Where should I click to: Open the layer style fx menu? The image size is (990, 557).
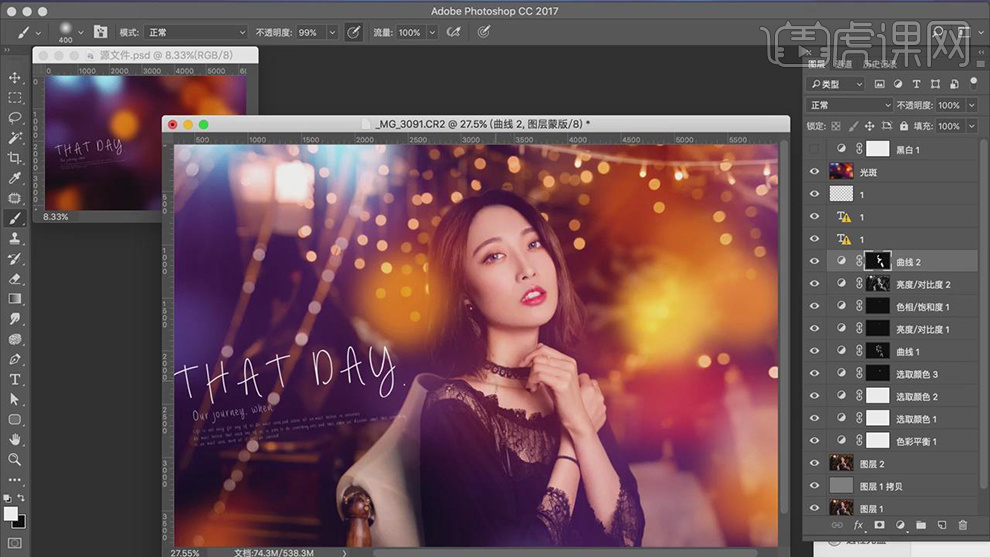[858, 525]
